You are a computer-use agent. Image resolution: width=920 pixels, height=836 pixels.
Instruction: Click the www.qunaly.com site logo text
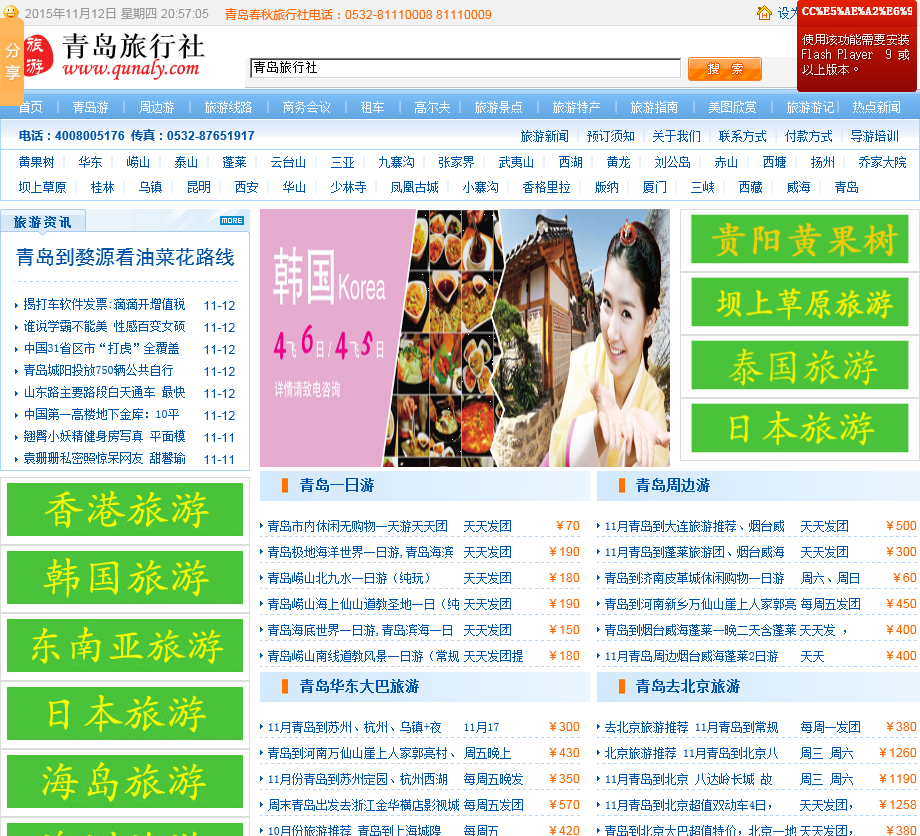pos(131,69)
